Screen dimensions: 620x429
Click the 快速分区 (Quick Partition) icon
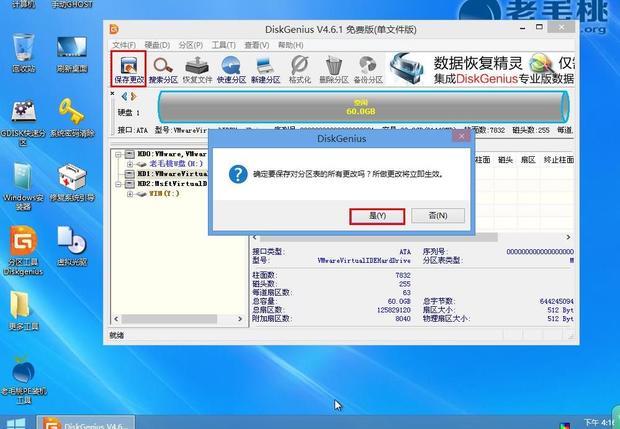[232, 69]
